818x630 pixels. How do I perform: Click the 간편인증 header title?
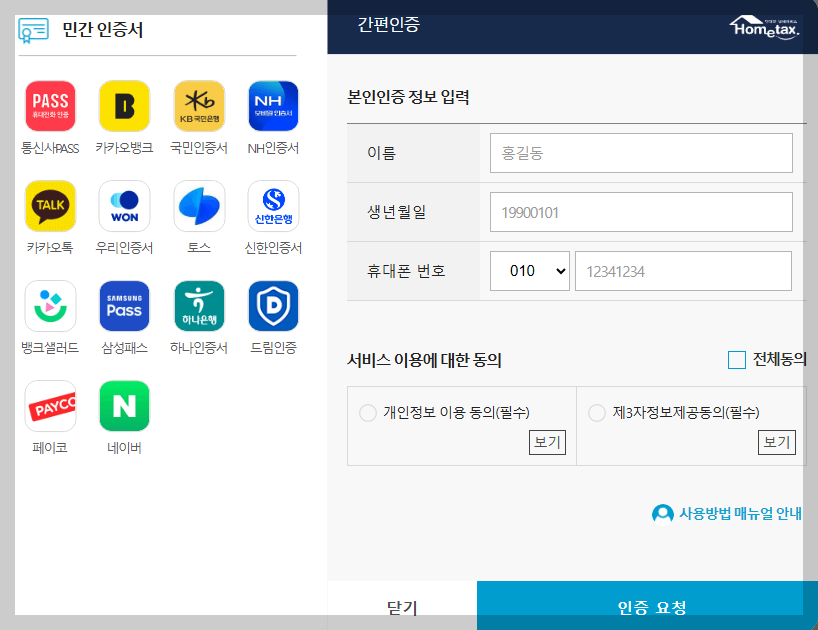pyautogui.click(x=389, y=25)
